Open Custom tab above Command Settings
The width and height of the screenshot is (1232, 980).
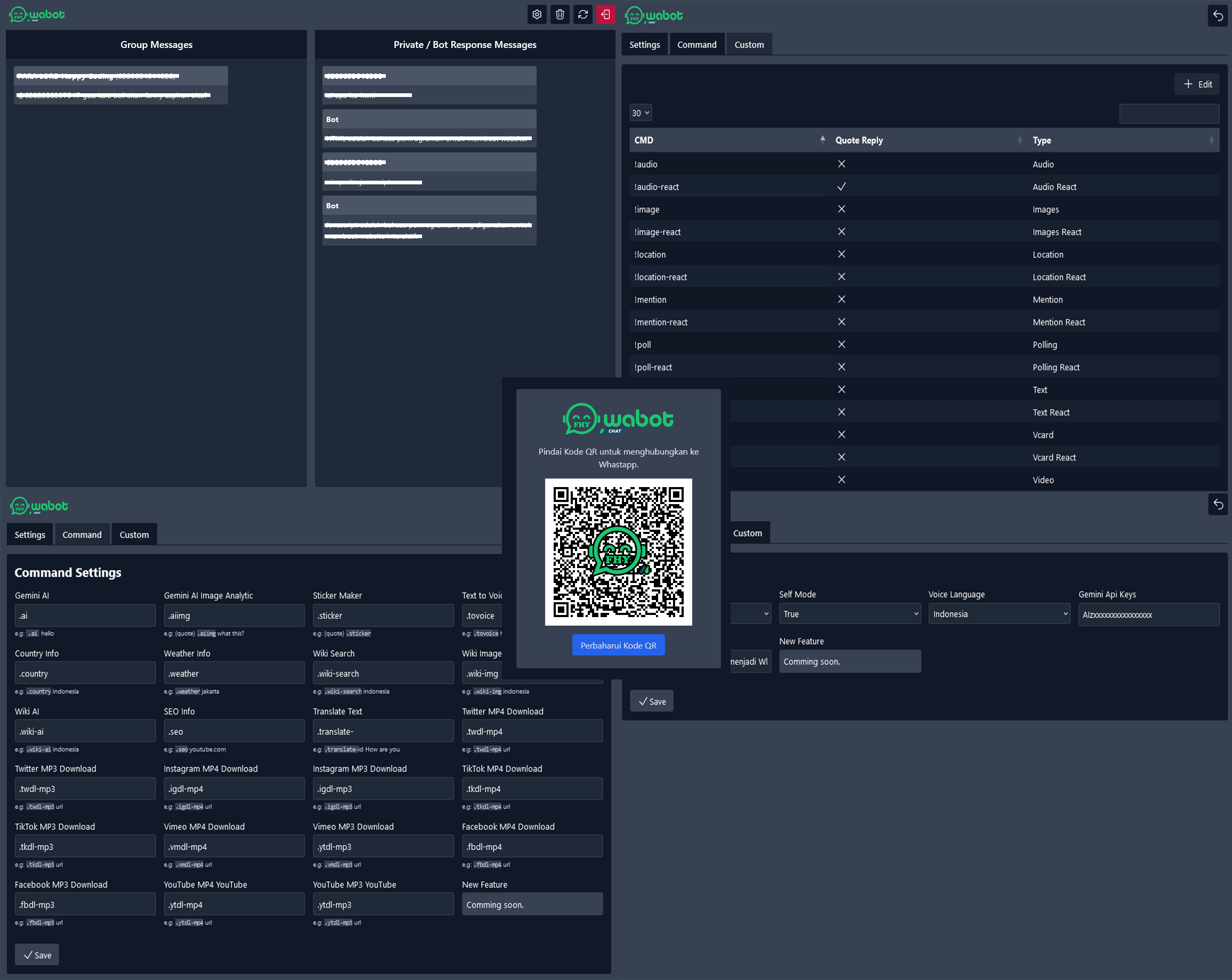point(134,534)
